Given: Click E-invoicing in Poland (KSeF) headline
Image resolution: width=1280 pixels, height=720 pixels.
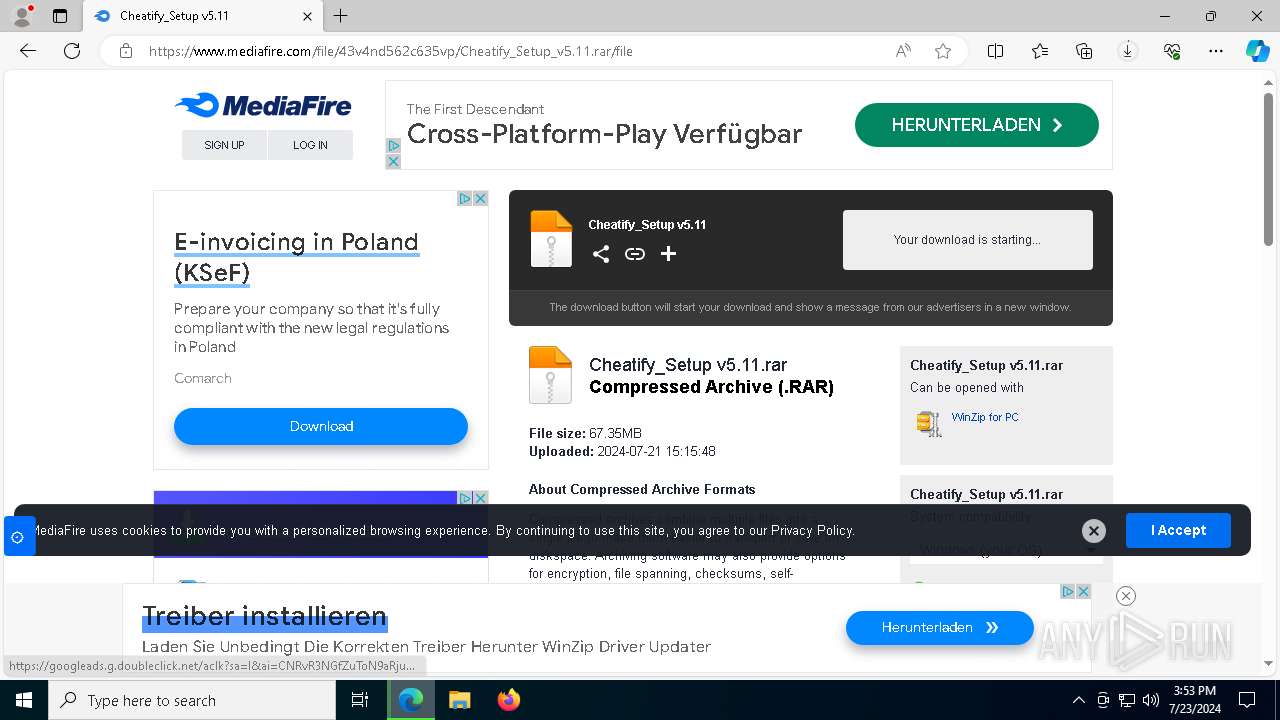Looking at the screenshot, I should tap(296, 257).
